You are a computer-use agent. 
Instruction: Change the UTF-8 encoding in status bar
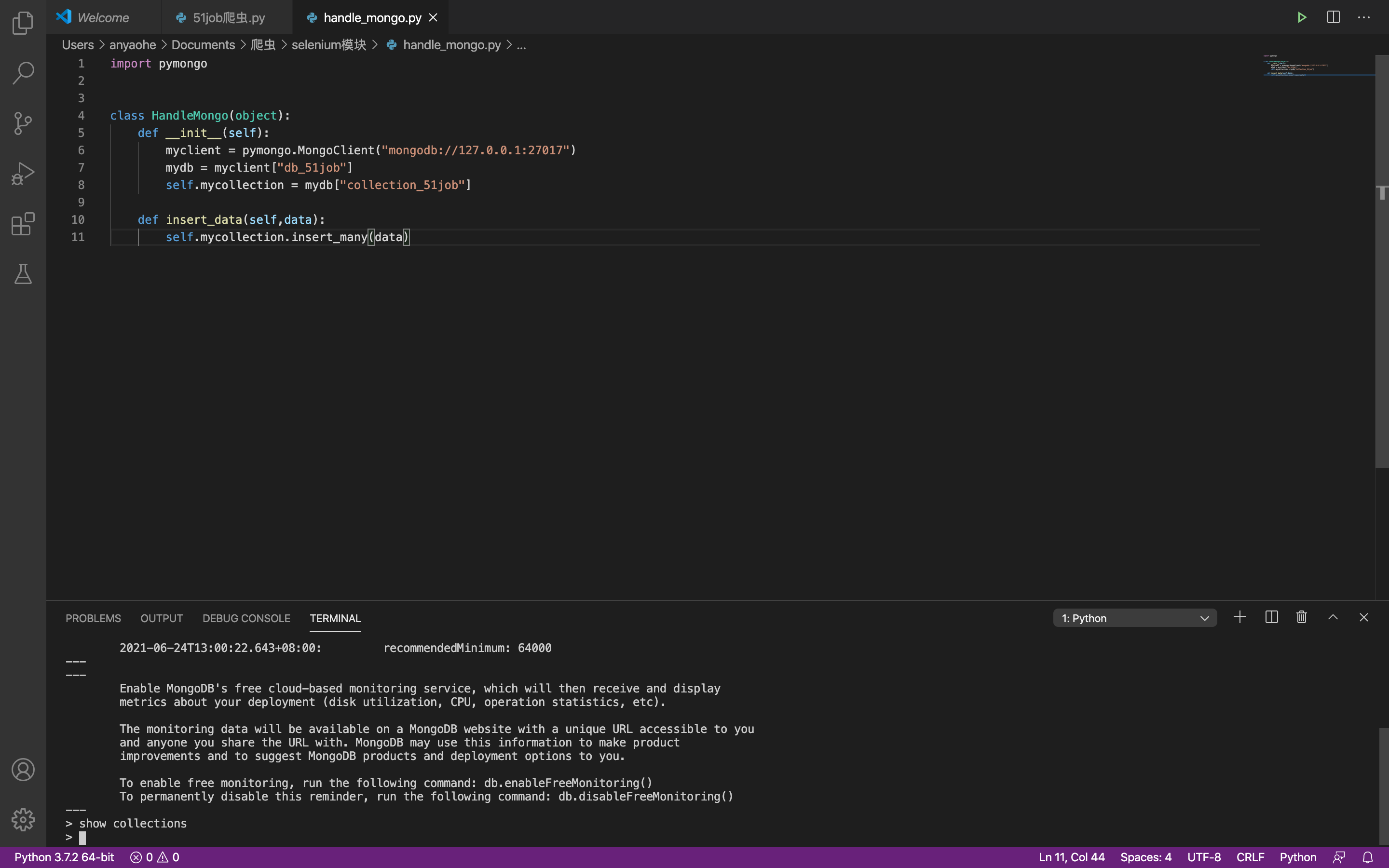pyautogui.click(x=1204, y=857)
